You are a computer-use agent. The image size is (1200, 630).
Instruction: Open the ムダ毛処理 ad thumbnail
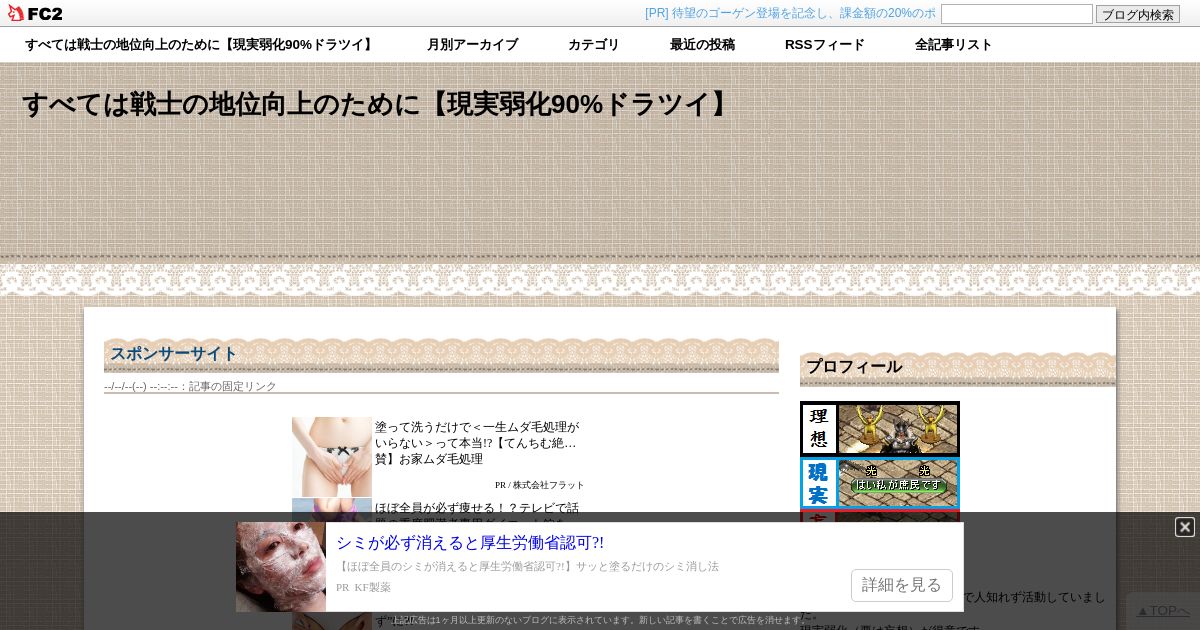pos(332,457)
